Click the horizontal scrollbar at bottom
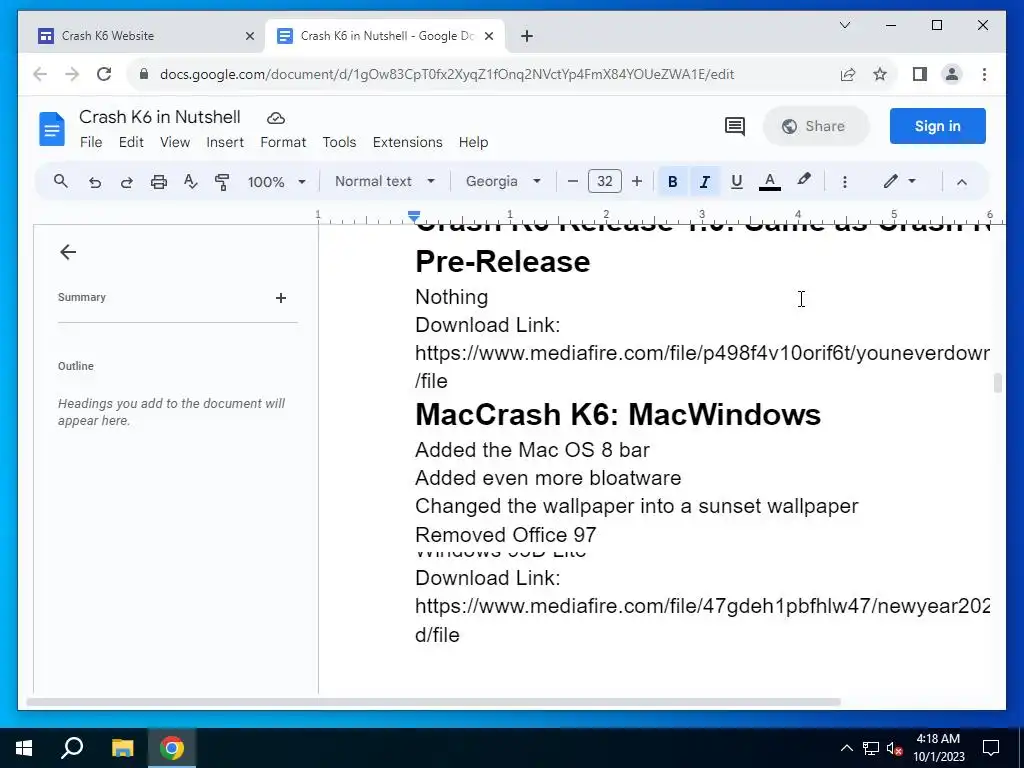The width and height of the screenshot is (1024, 768). [x=433, y=703]
